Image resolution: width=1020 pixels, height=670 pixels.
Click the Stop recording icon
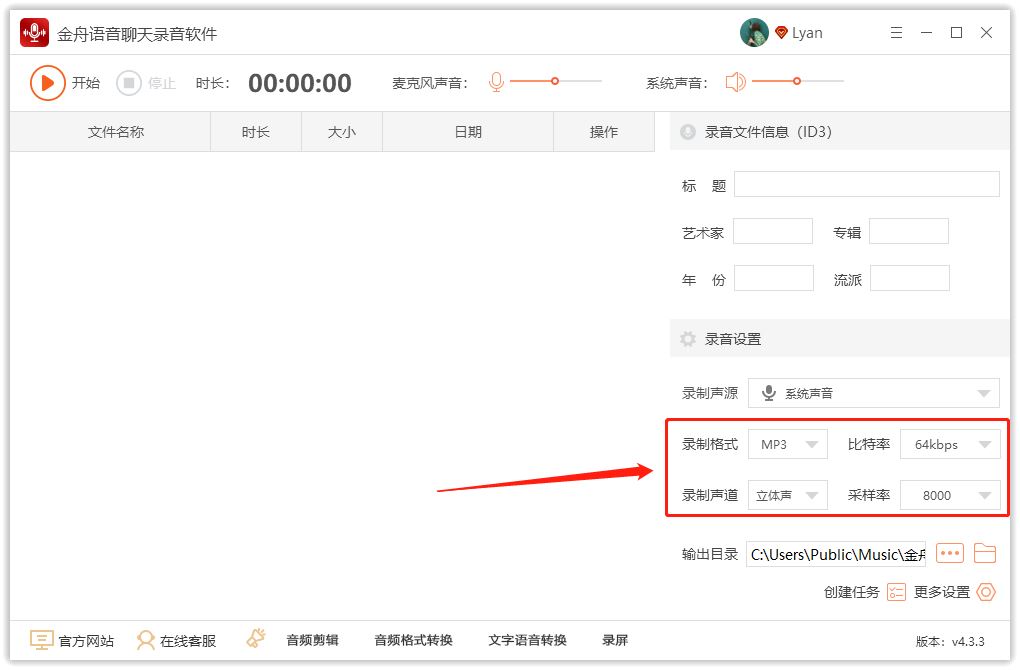[x=129, y=83]
